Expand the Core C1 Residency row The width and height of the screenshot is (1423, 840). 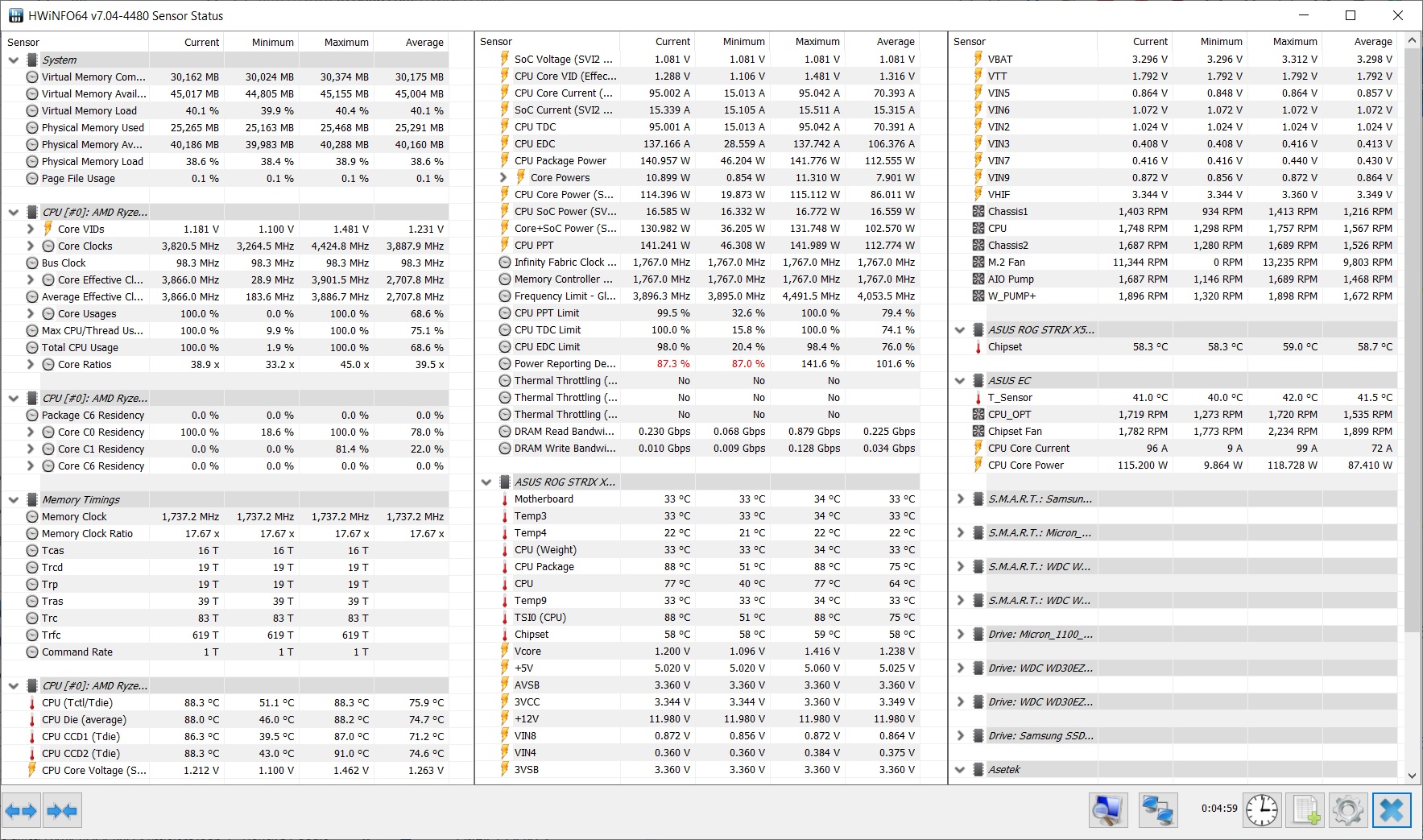click(31, 449)
